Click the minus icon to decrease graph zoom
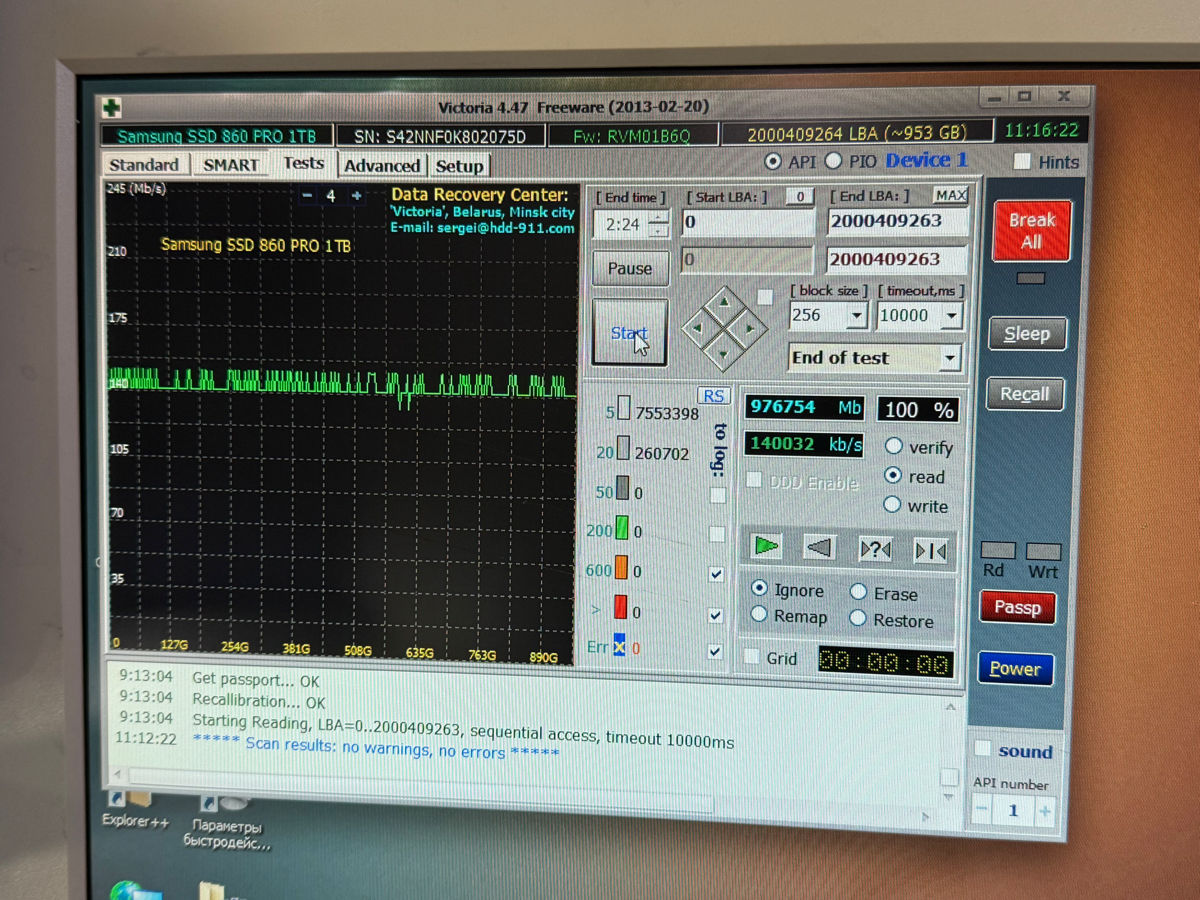The image size is (1200, 900). 307,196
